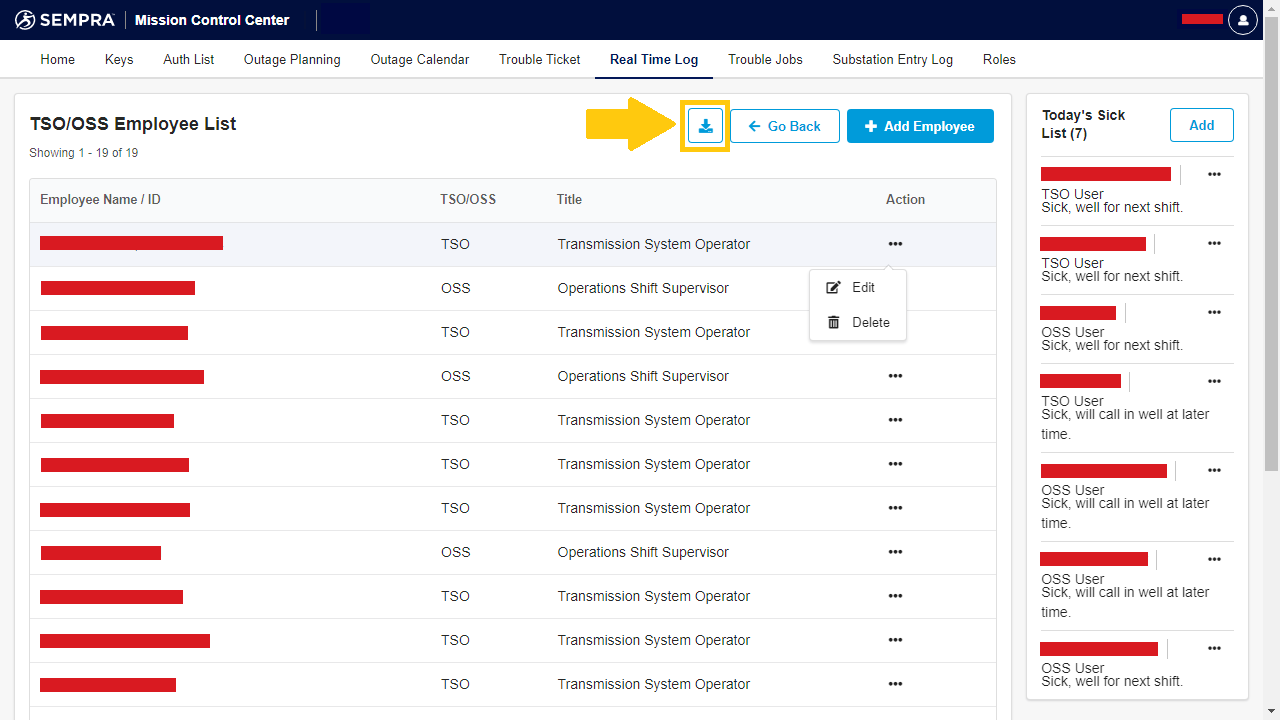Image resolution: width=1280 pixels, height=720 pixels.
Task: Open ellipsis menu for last sick list entry
Action: point(1214,649)
